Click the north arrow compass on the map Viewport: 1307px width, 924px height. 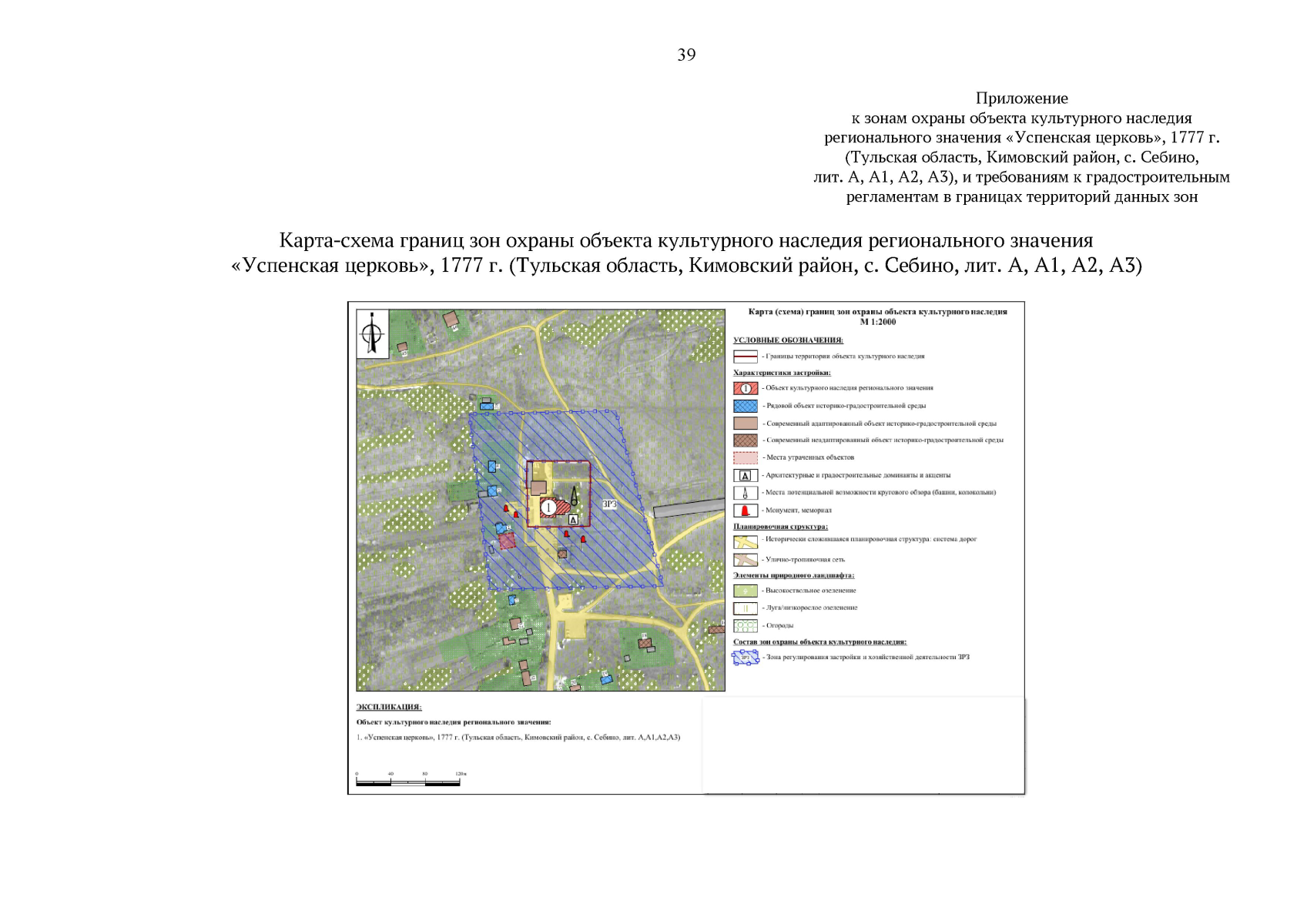click(x=372, y=333)
